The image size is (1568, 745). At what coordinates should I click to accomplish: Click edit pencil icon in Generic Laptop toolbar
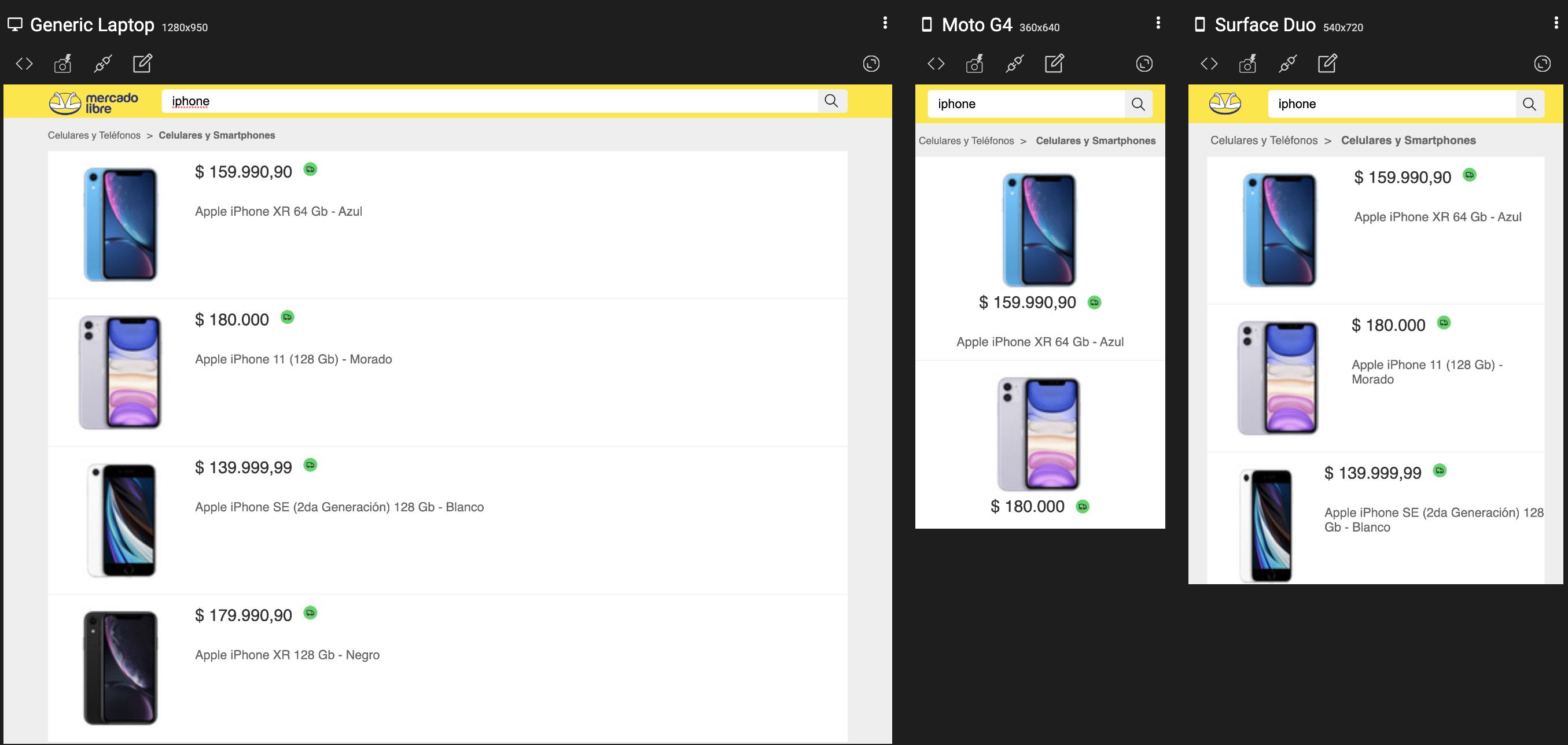click(x=142, y=63)
